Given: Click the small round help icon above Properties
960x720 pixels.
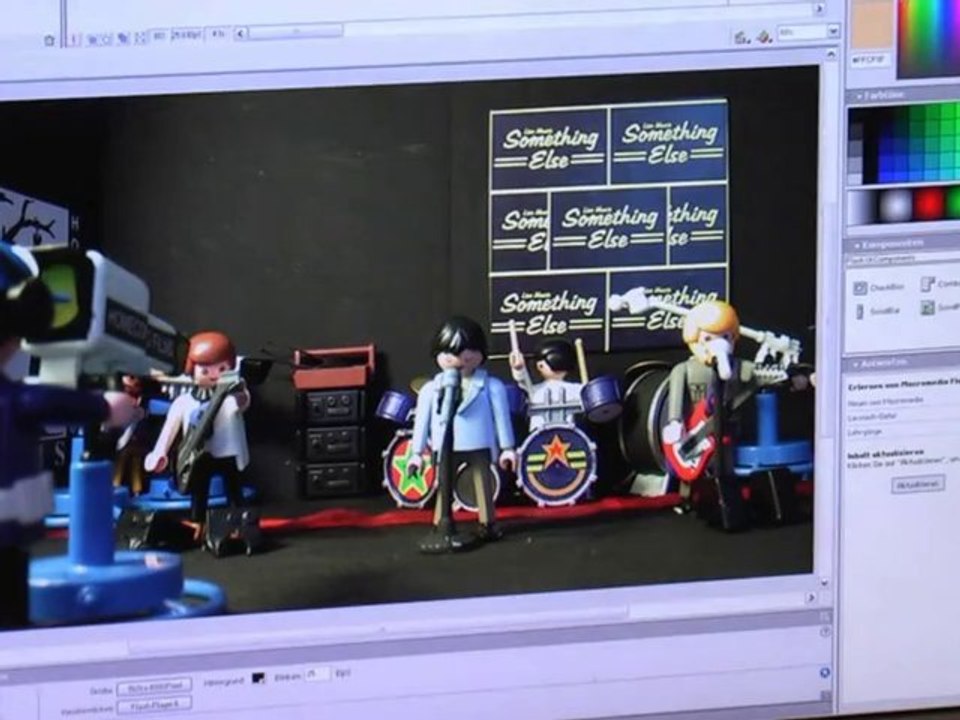Looking at the screenshot, I should [x=825, y=631].
